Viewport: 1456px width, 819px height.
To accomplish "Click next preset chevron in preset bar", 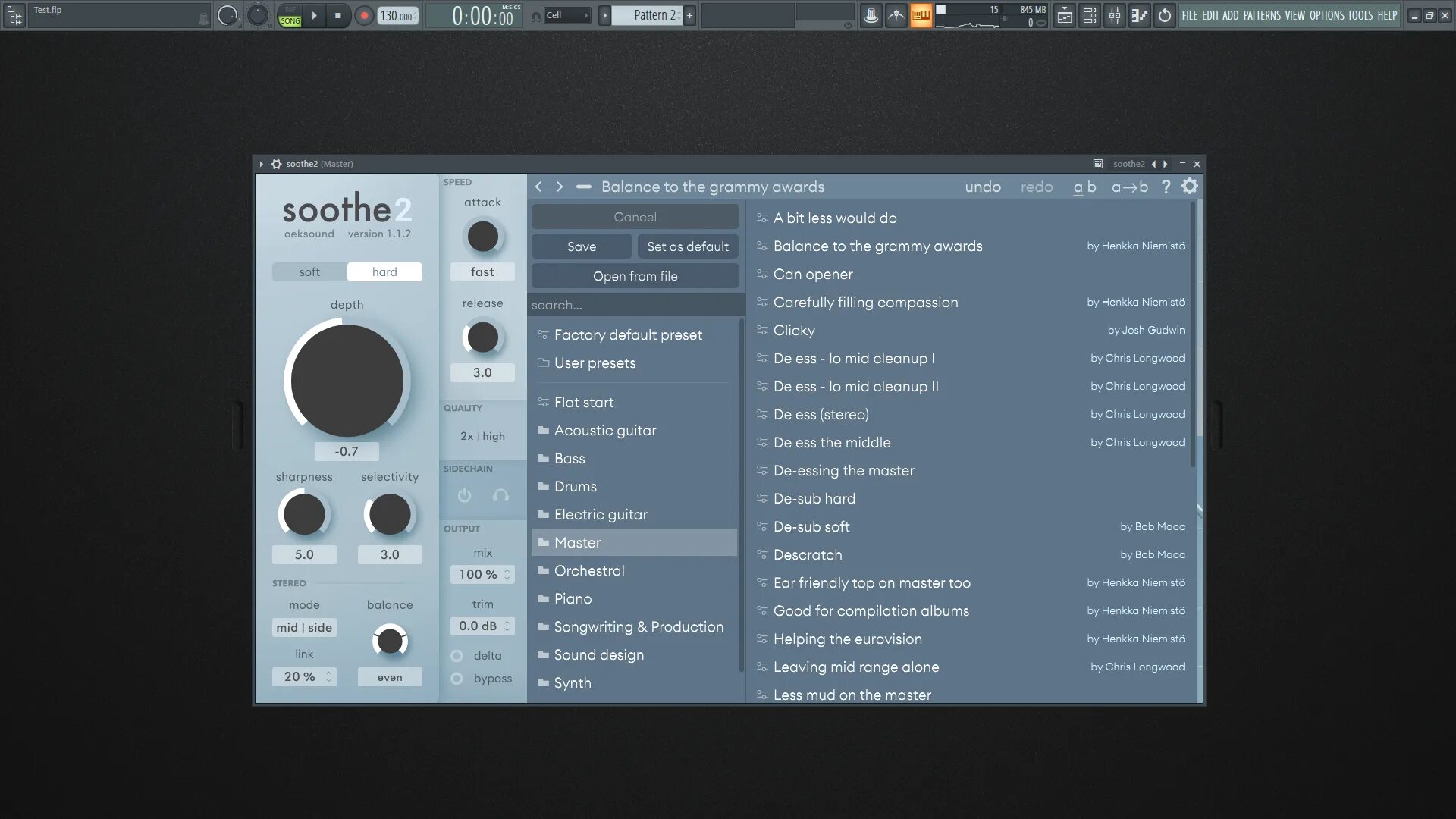I will [560, 187].
